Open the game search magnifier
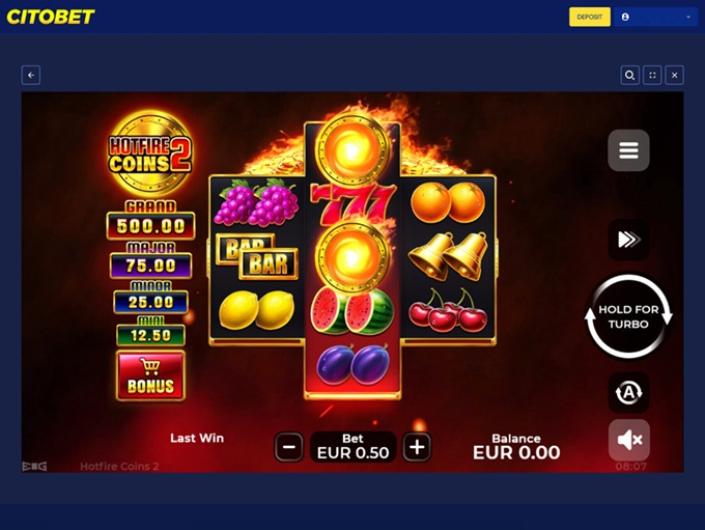 [630, 75]
